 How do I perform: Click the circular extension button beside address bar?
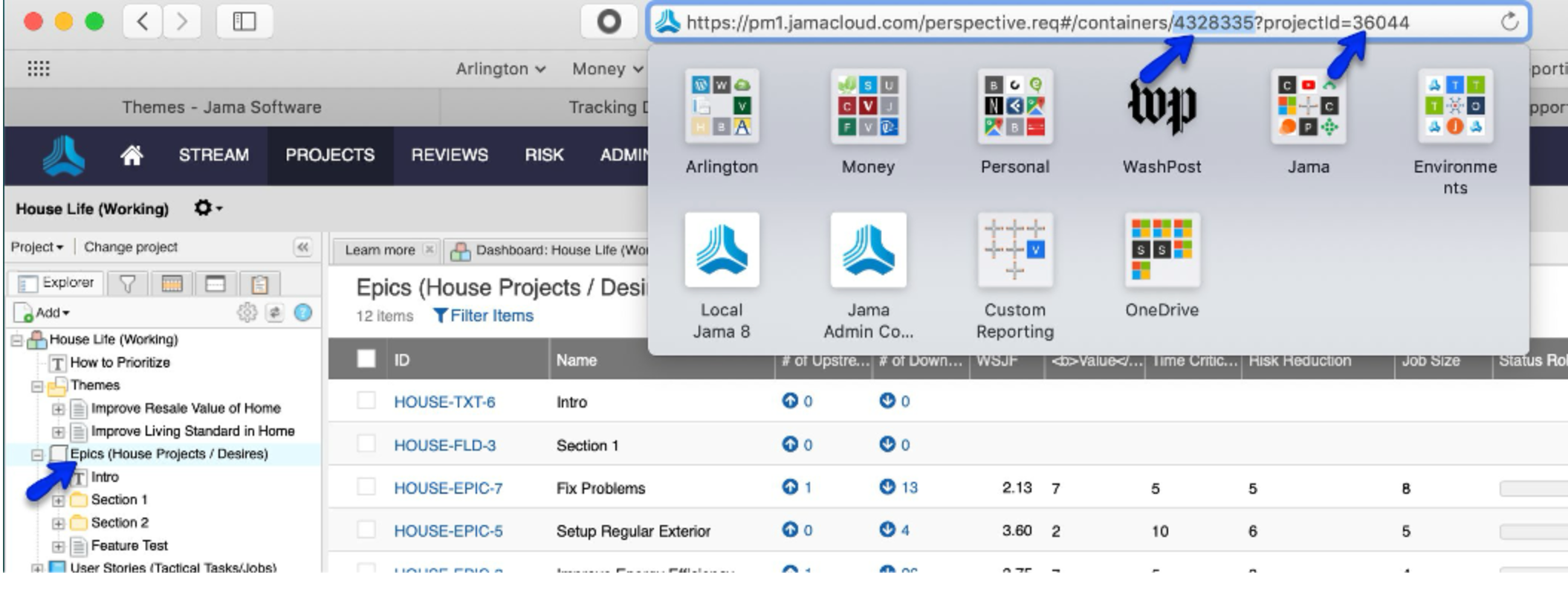pos(609,22)
